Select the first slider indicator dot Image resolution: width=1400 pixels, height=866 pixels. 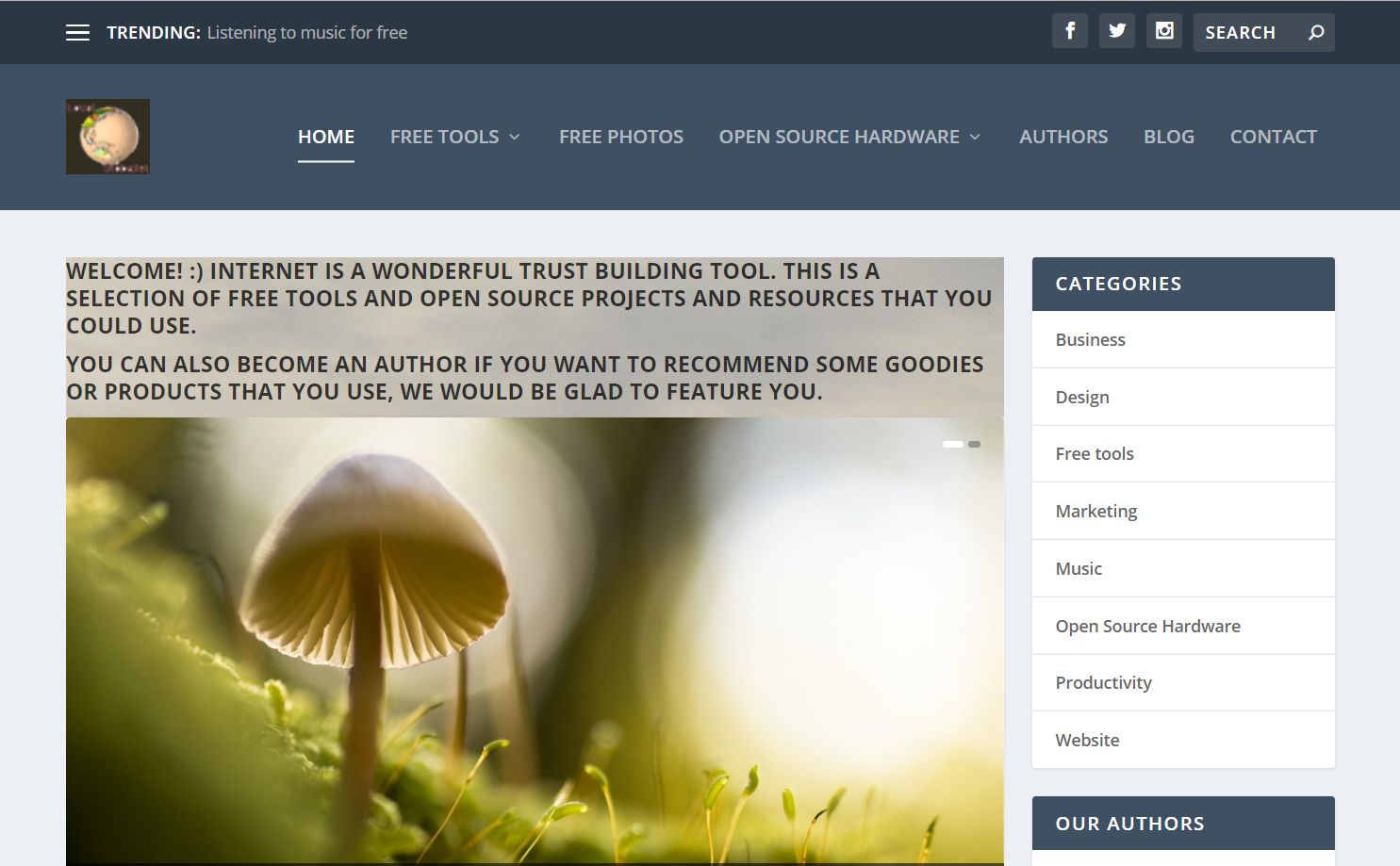tap(952, 444)
